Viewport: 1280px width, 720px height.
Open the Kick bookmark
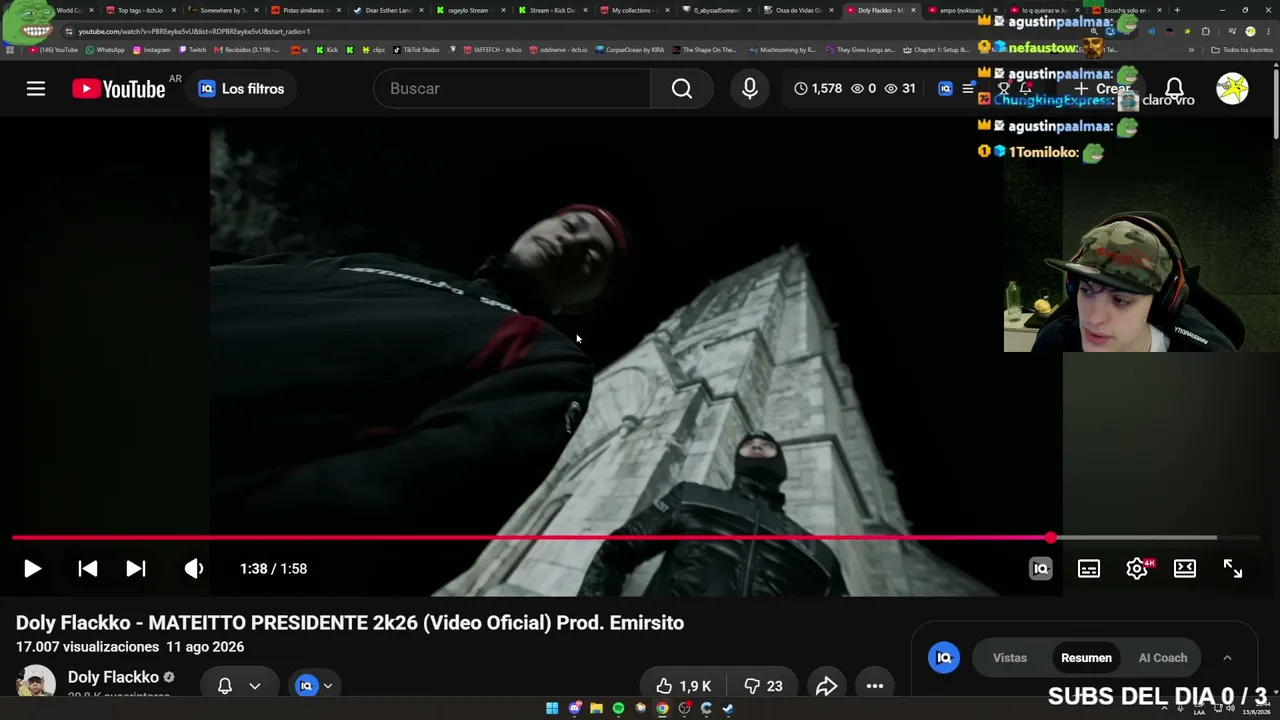[x=327, y=49]
